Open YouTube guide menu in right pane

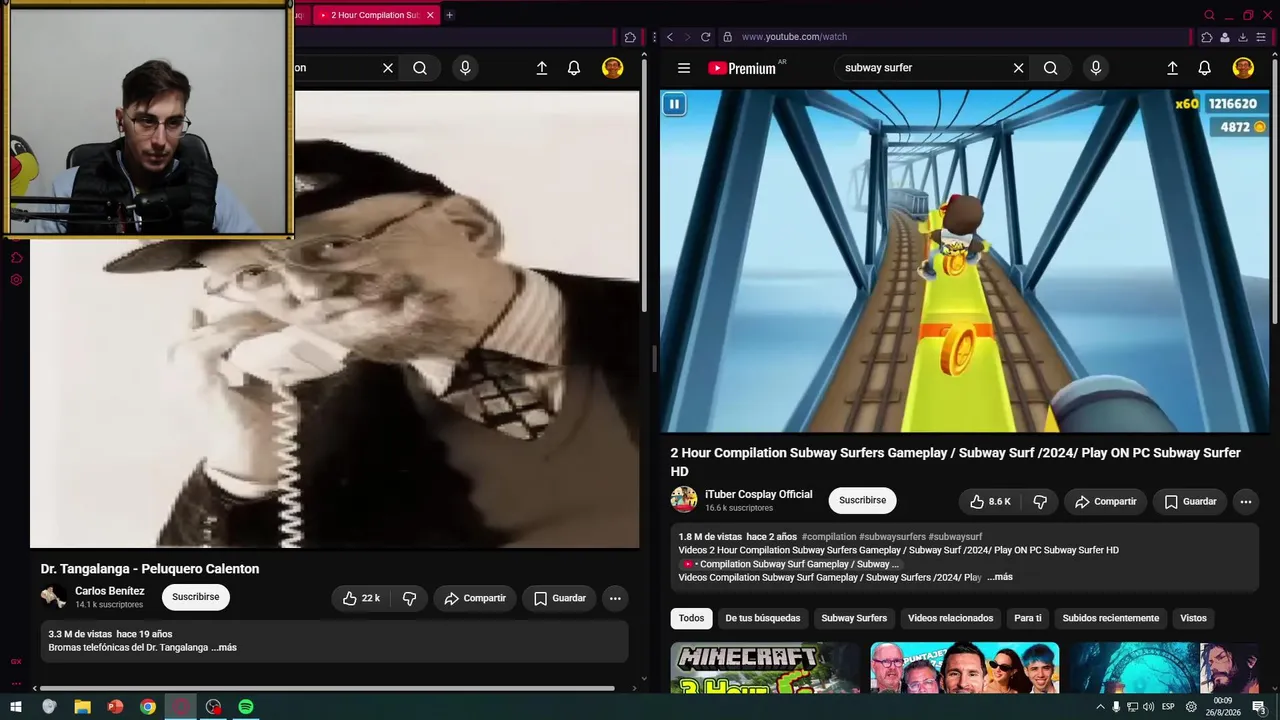tap(684, 68)
